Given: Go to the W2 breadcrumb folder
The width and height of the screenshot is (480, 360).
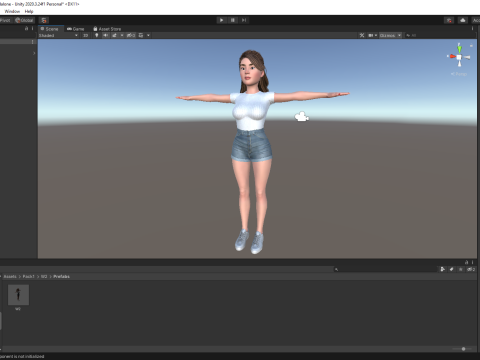Looking at the screenshot, I should 44,277.
